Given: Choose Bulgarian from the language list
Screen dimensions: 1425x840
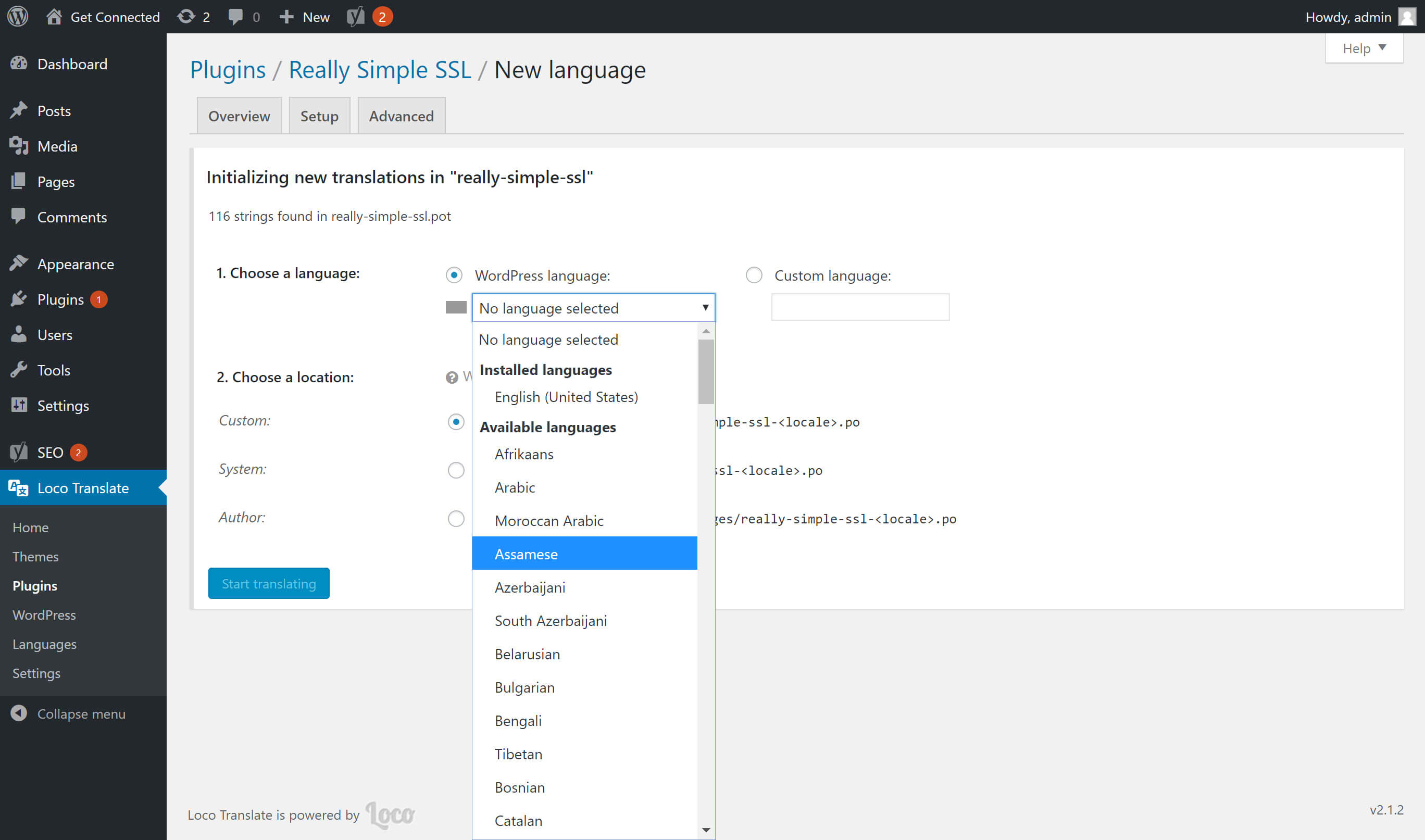Looking at the screenshot, I should click(x=584, y=687).
